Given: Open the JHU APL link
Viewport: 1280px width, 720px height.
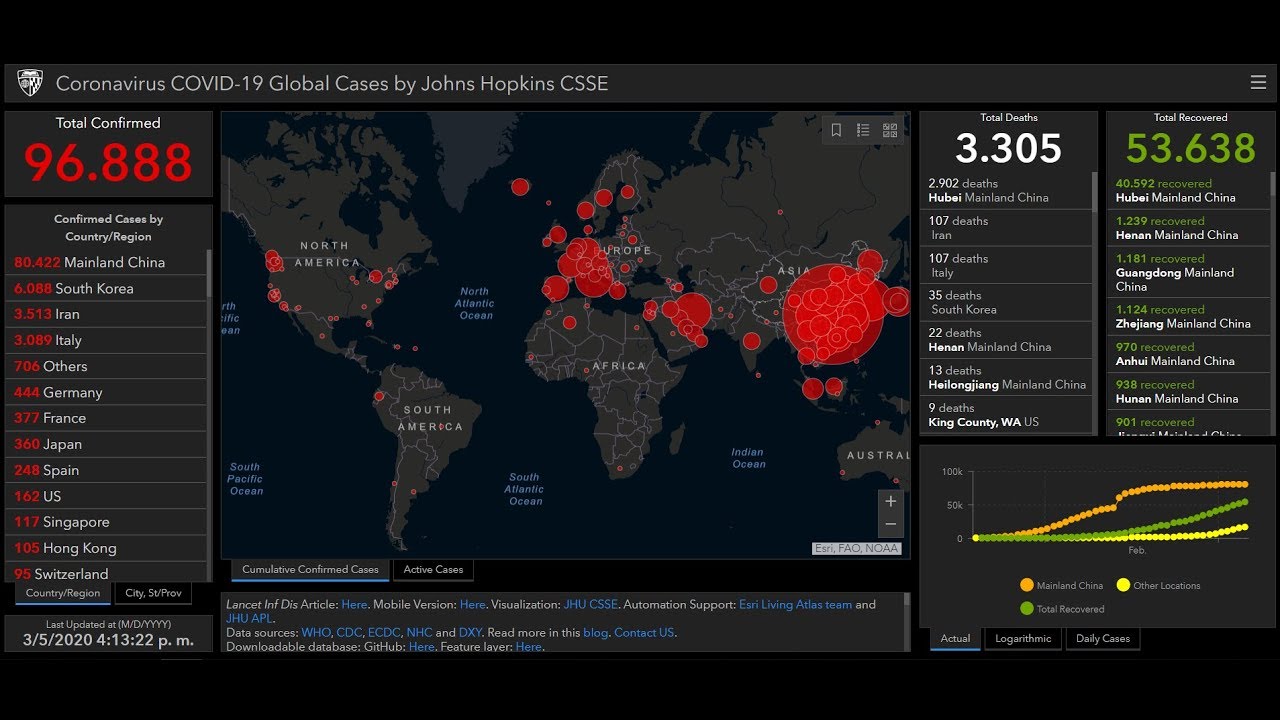Looking at the screenshot, I should [x=249, y=619].
